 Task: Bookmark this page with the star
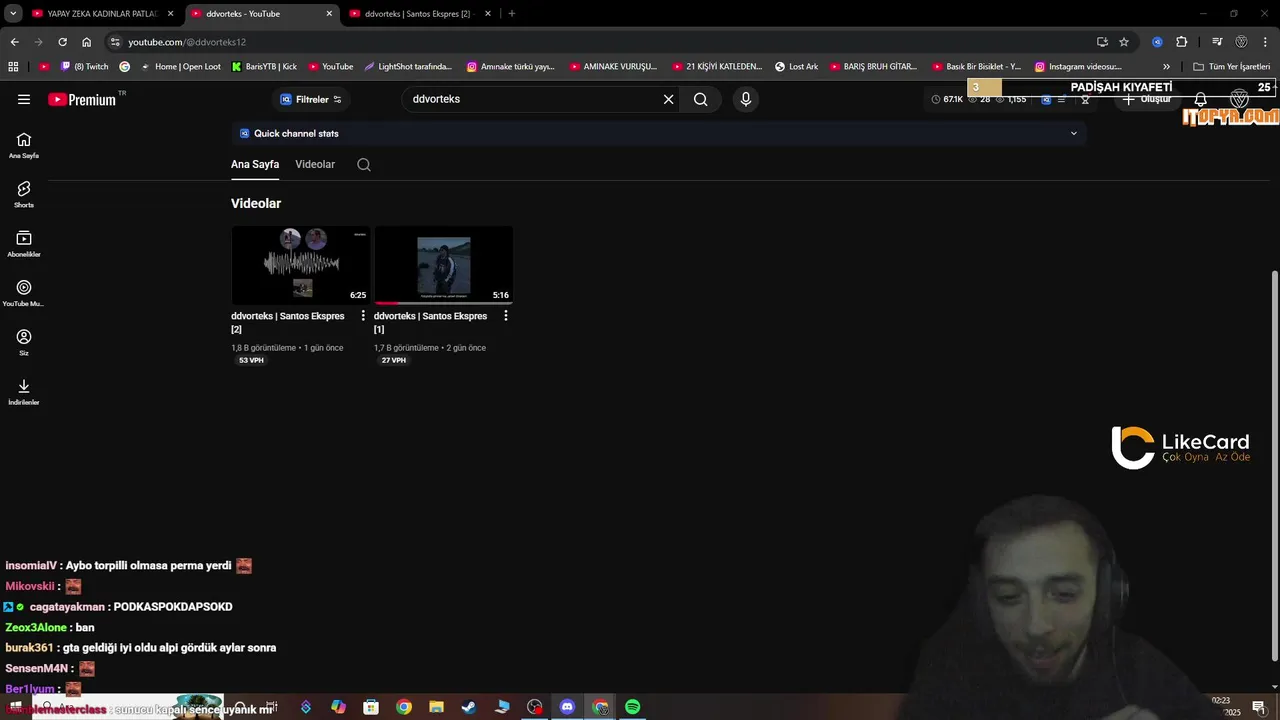pos(1124,42)
